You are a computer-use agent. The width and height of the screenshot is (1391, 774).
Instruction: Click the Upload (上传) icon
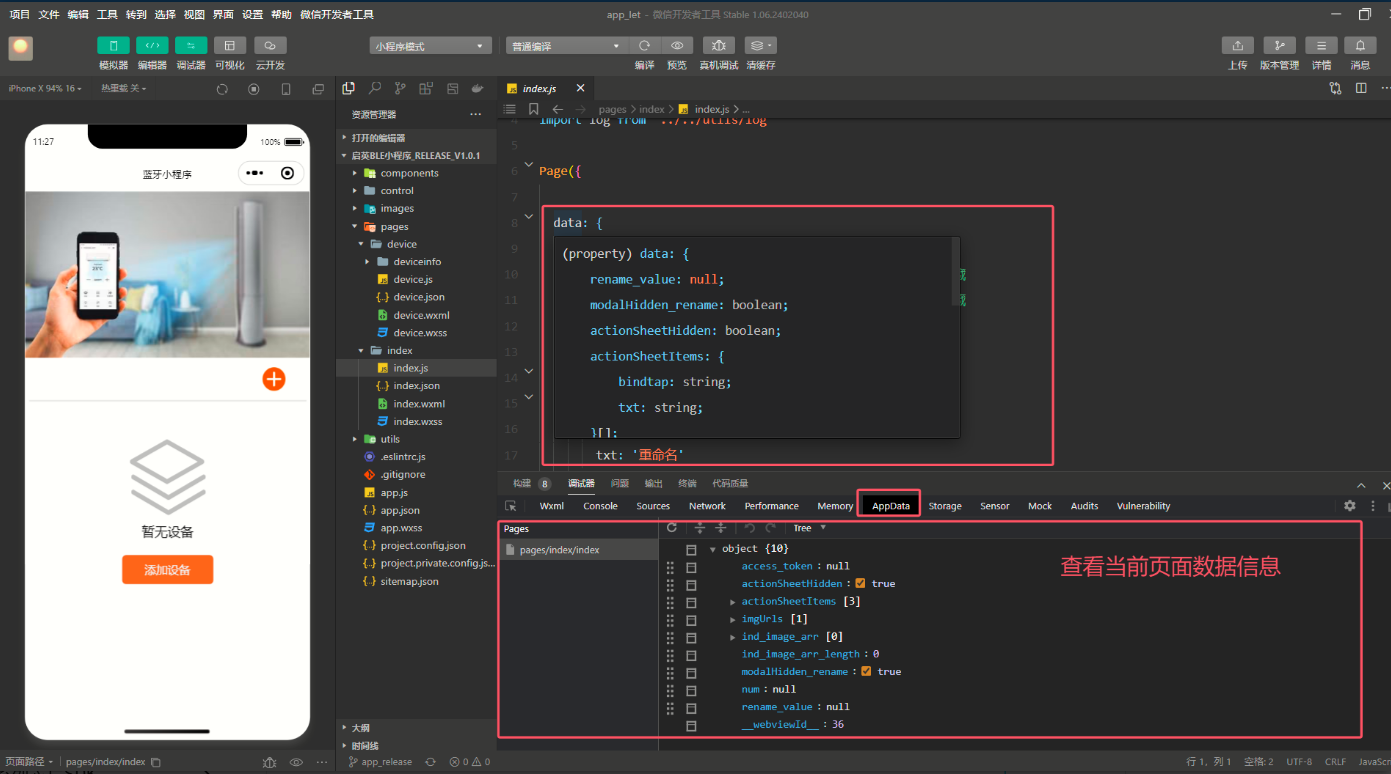point(1237,46)
